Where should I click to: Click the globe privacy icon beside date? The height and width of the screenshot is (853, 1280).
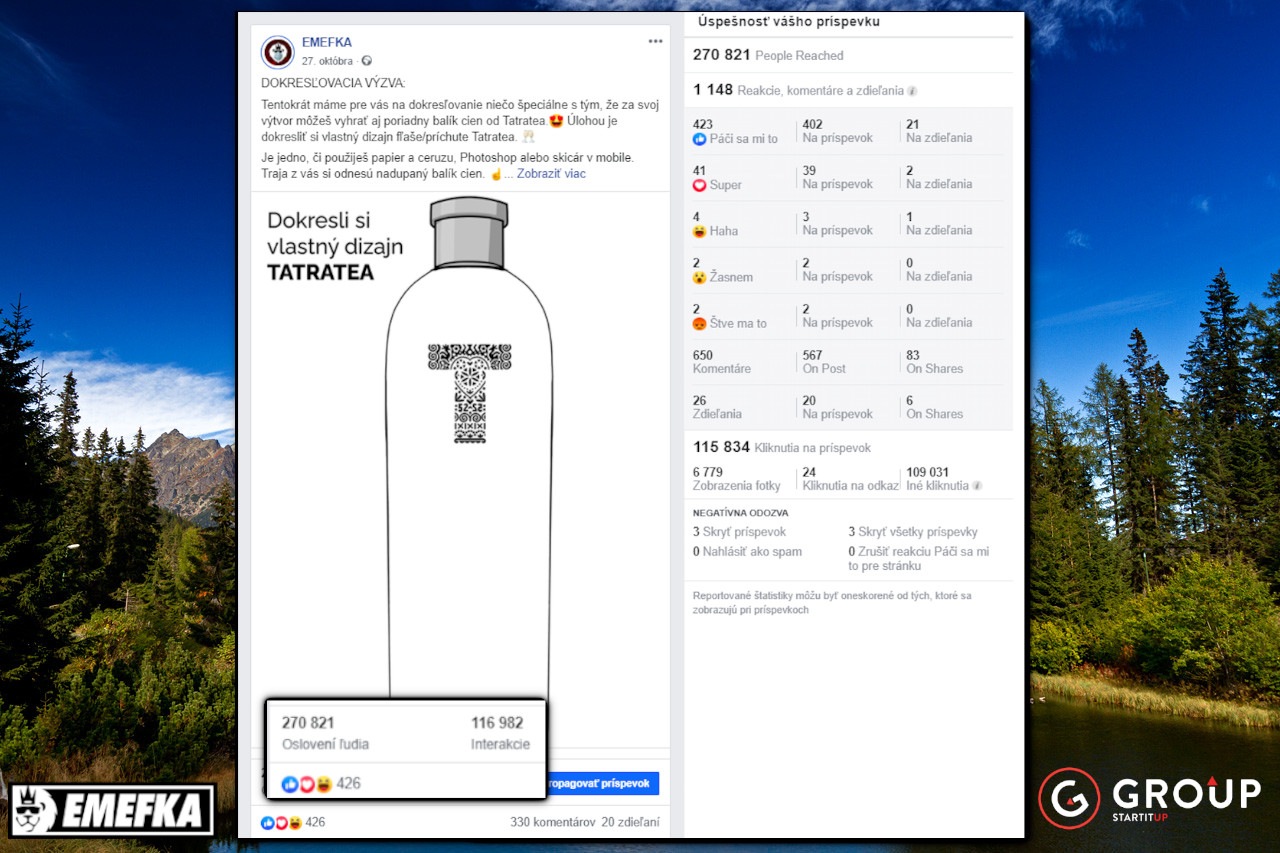click(367, 61)
